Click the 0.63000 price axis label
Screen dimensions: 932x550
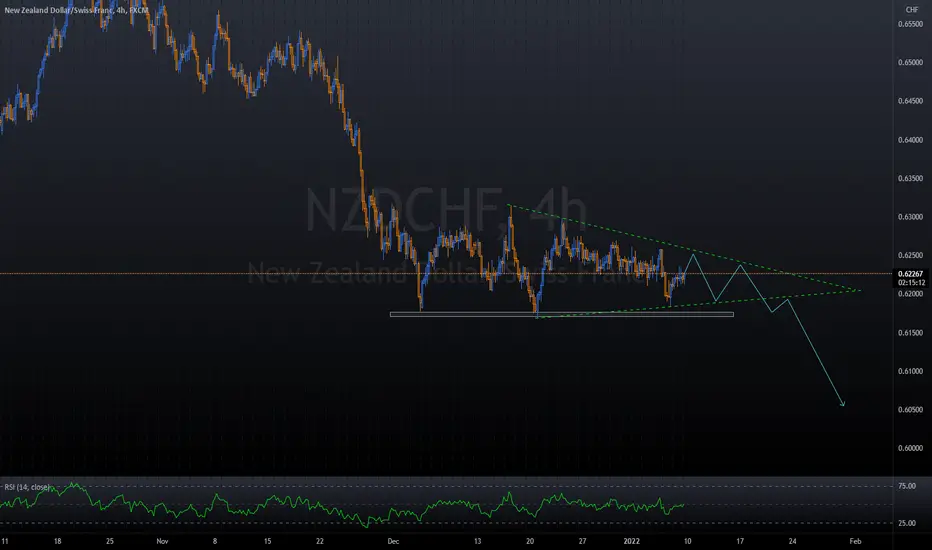pyautogui.click(x=910, y=217)
